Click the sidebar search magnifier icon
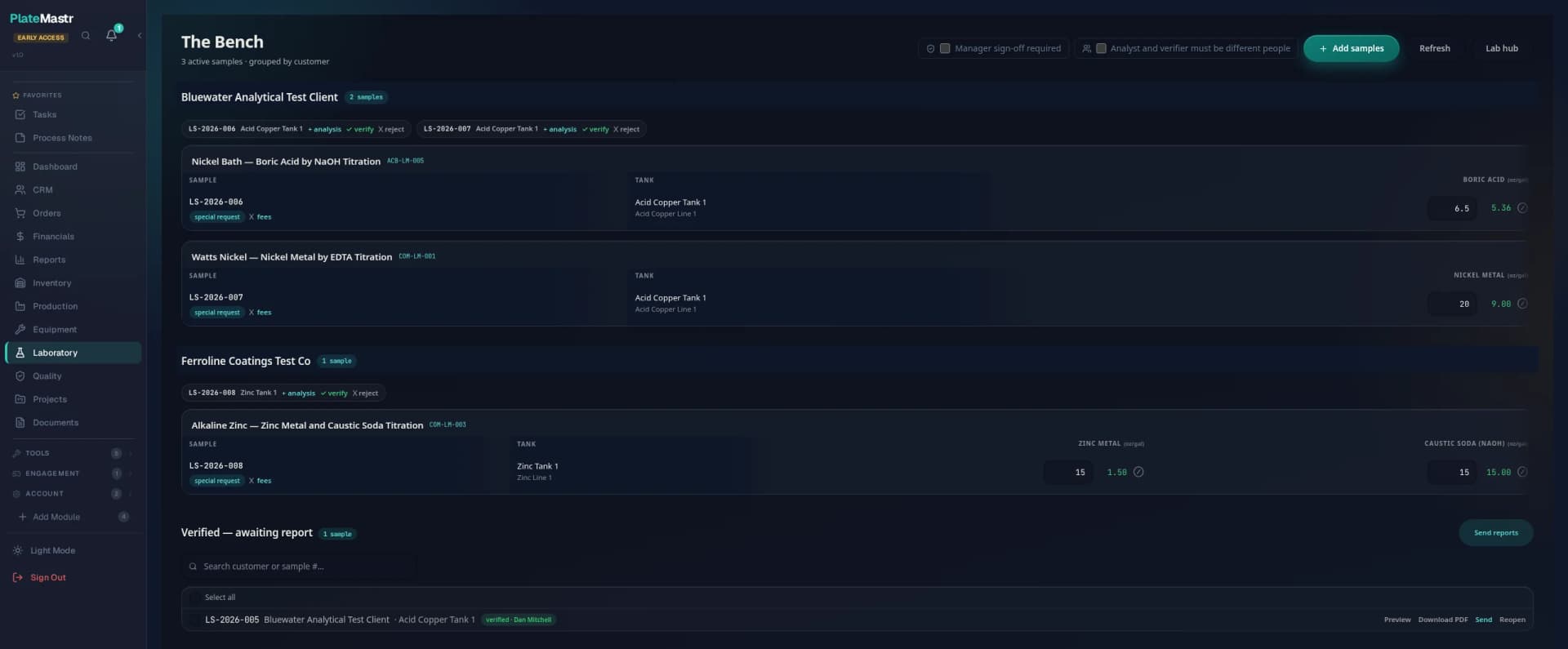 point(86,35)
